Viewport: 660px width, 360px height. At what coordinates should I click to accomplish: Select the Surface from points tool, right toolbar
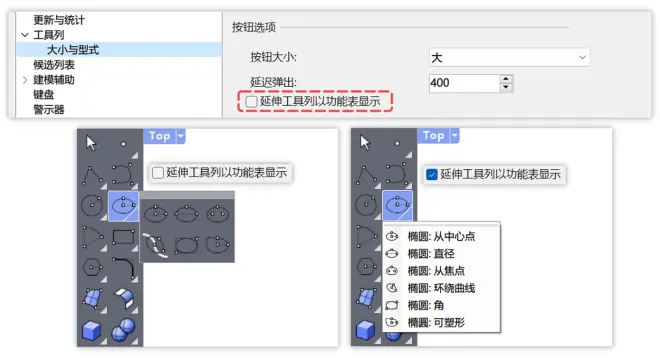click(367, 298)
